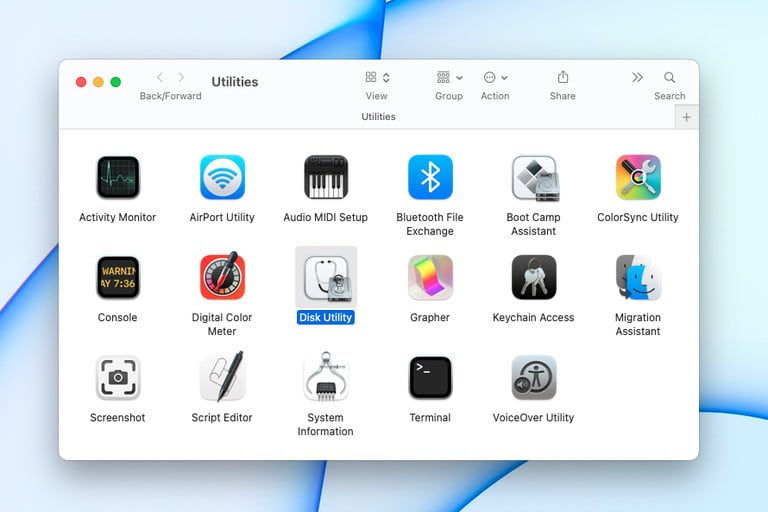
Task: Open the Activity Monitor app icon
Action: pyautogui.click(x=118, y=177)
